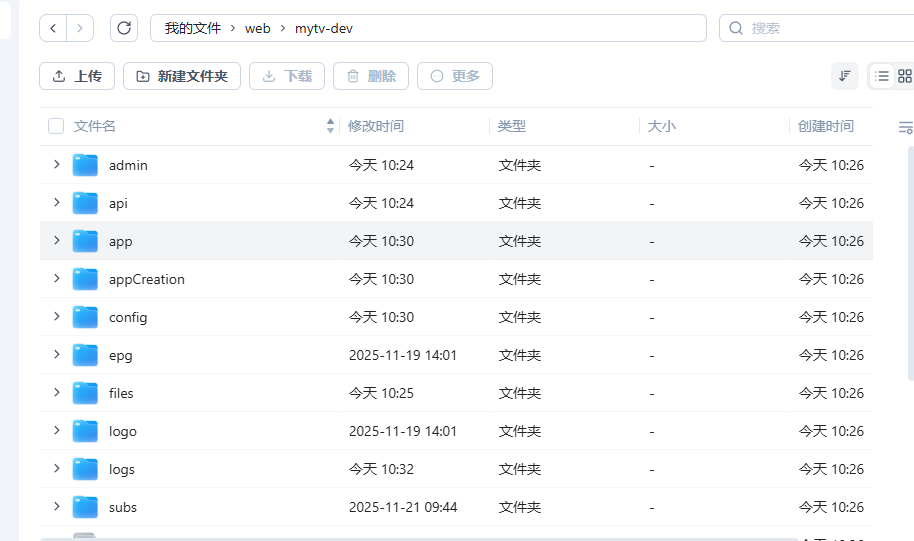Click the logs folder icon

click(85, 469)
